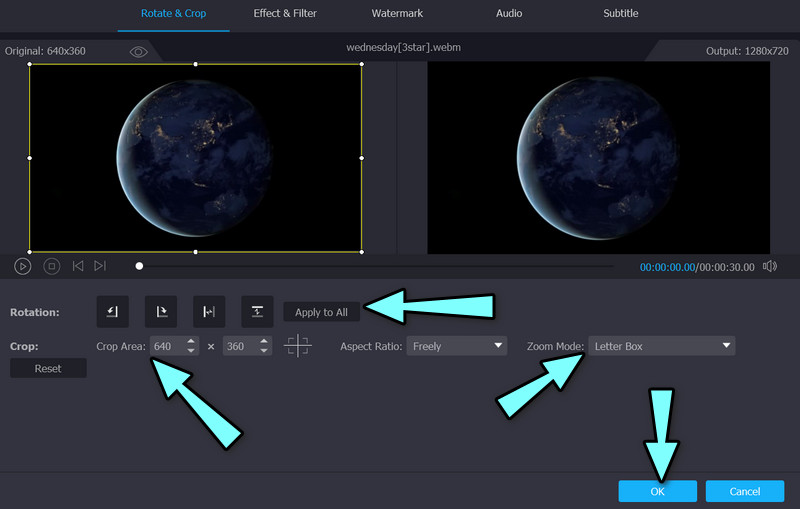Confirm changes with the OK button
Viewport: 800px width, 509px height.
click(657, 491)
